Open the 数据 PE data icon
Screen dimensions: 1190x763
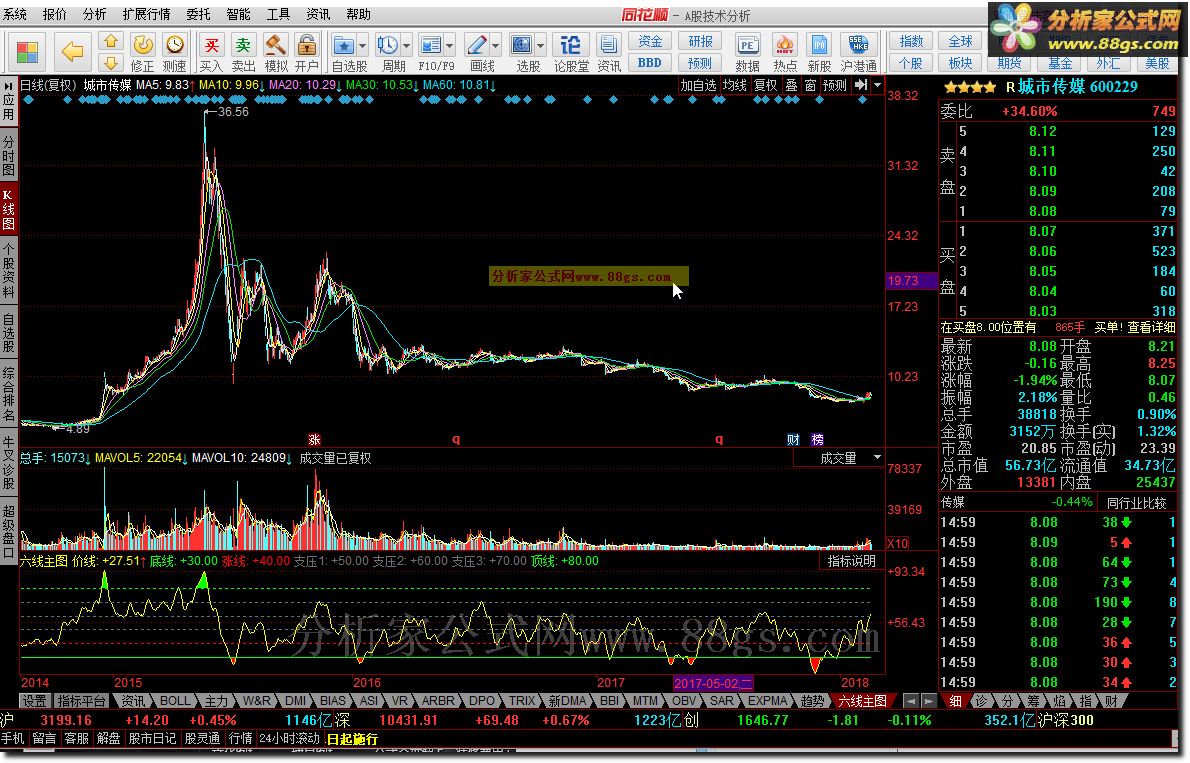click(748, 52)
